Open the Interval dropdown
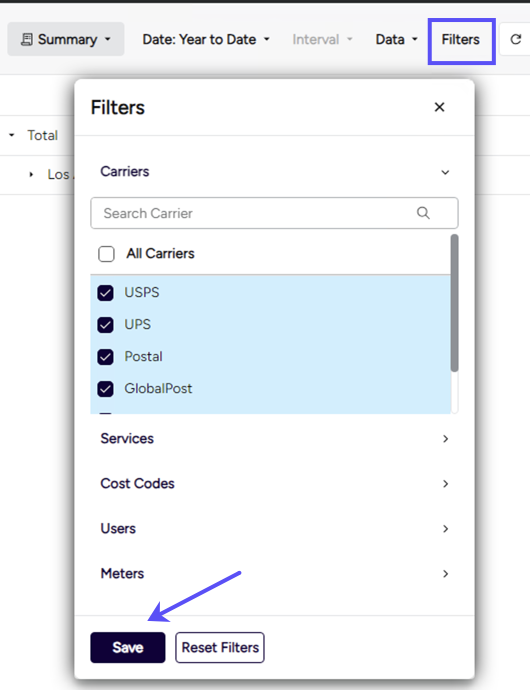The height and width of the screenshot is (690, 530). point(322,40)
